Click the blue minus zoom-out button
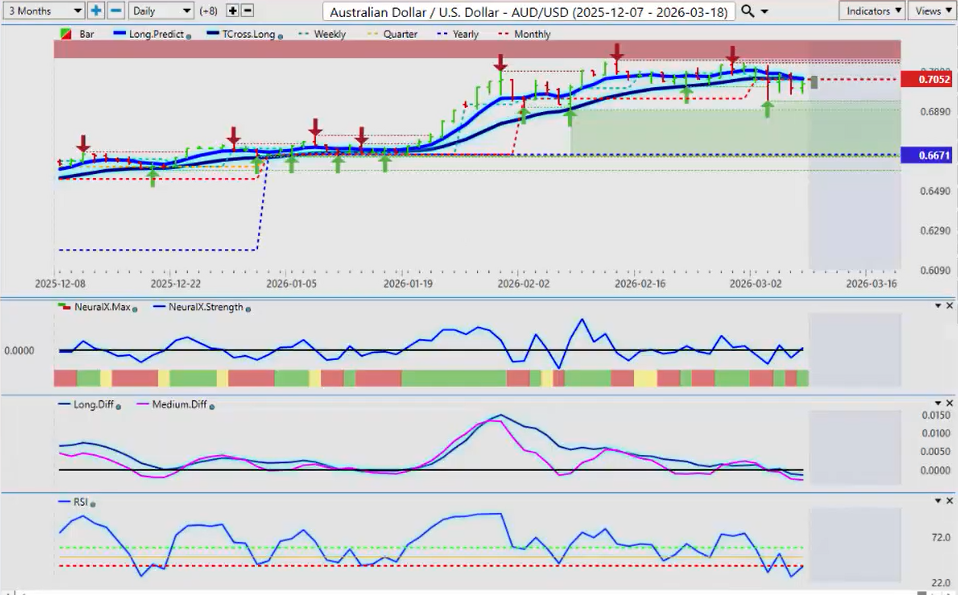958x595 pixels. [x=115, y=10]
